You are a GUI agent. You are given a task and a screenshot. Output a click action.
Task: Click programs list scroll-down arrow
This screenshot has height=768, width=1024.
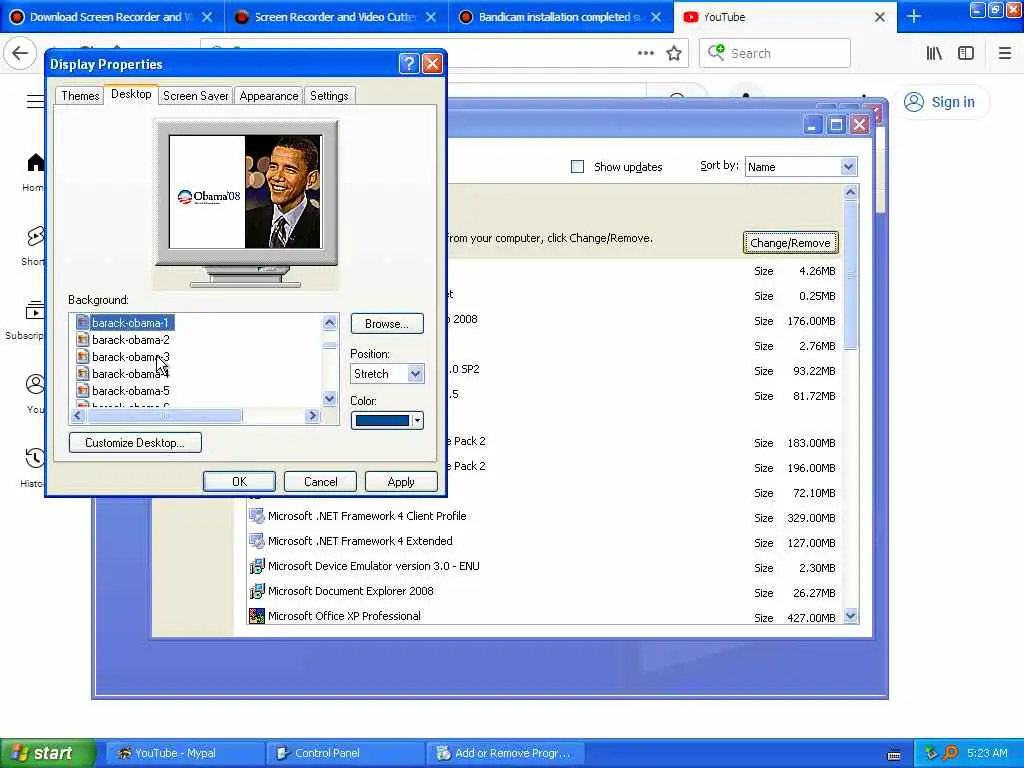pos(850,615)
